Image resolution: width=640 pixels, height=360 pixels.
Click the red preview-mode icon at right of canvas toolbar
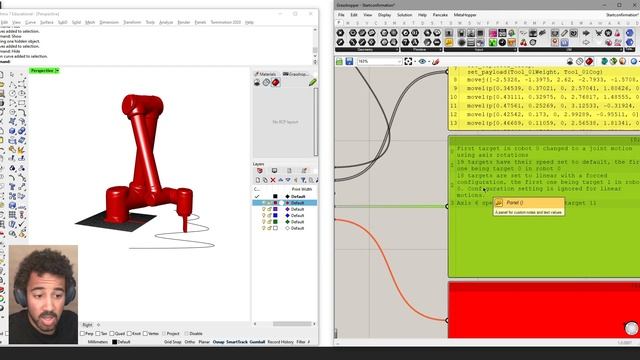(589, 61)
